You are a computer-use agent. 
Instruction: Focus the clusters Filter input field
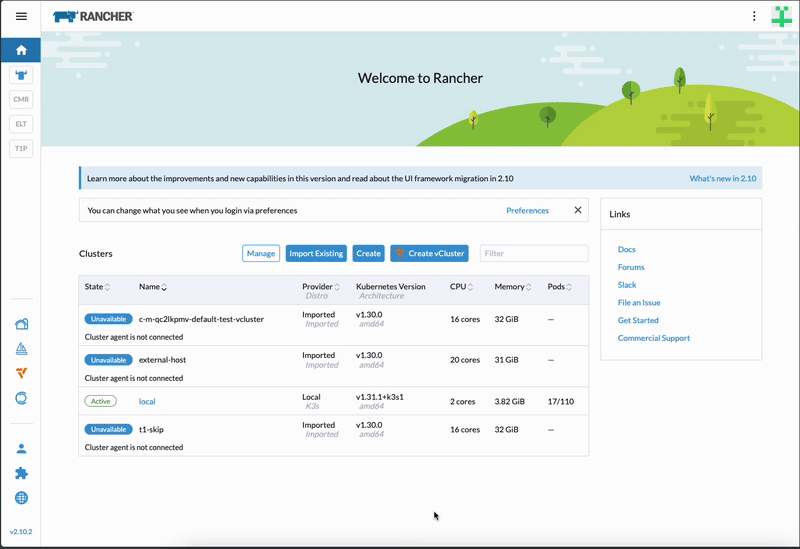click(x=533, y=253)
